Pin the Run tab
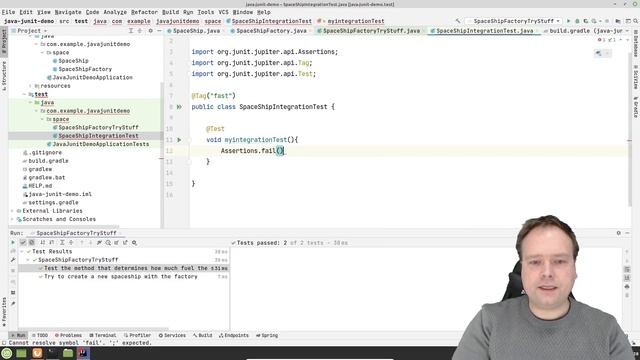This screenshot has width=640, height=360. coord(13,304)
